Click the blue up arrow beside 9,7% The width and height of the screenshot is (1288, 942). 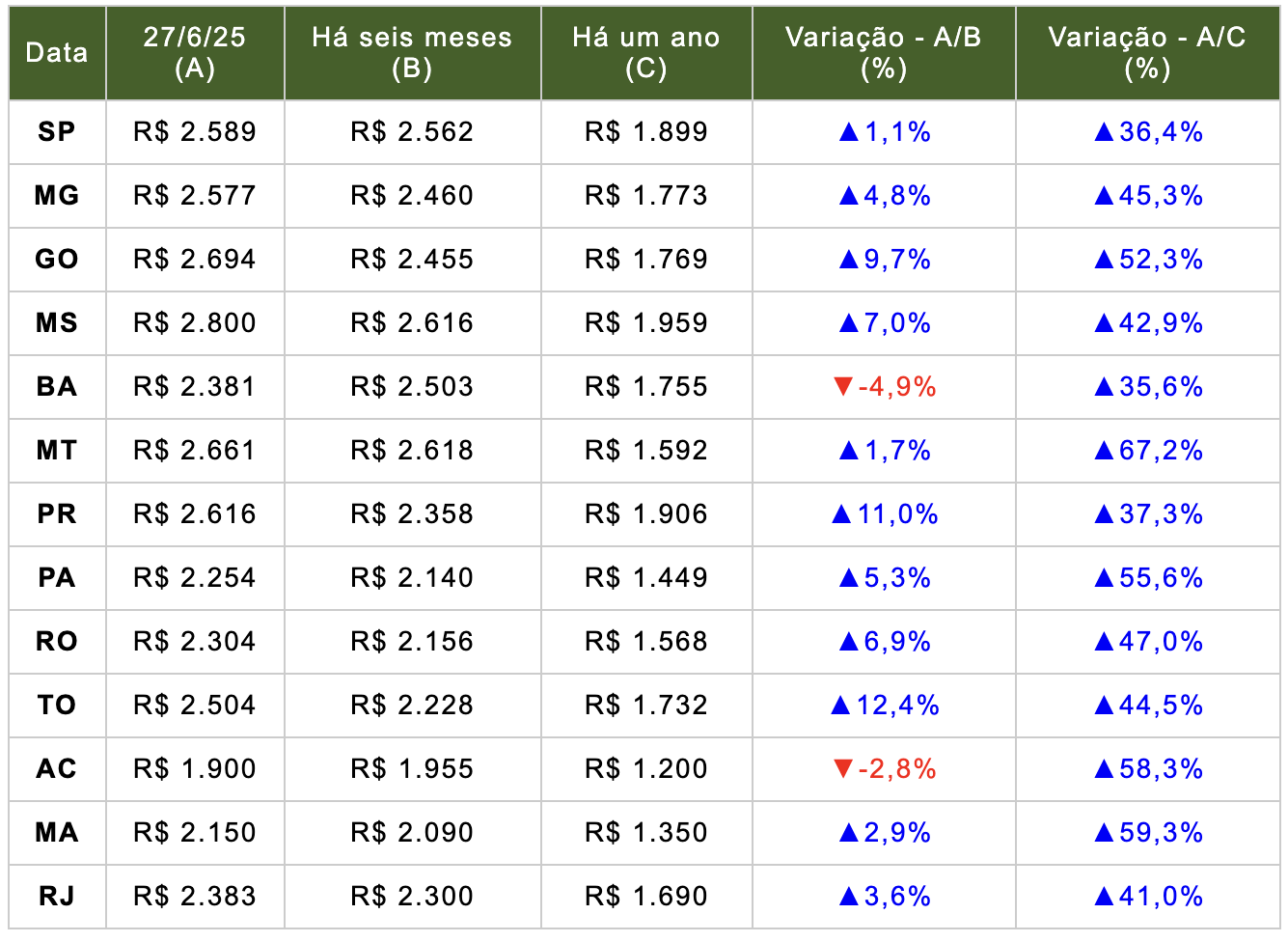(849, 260)
